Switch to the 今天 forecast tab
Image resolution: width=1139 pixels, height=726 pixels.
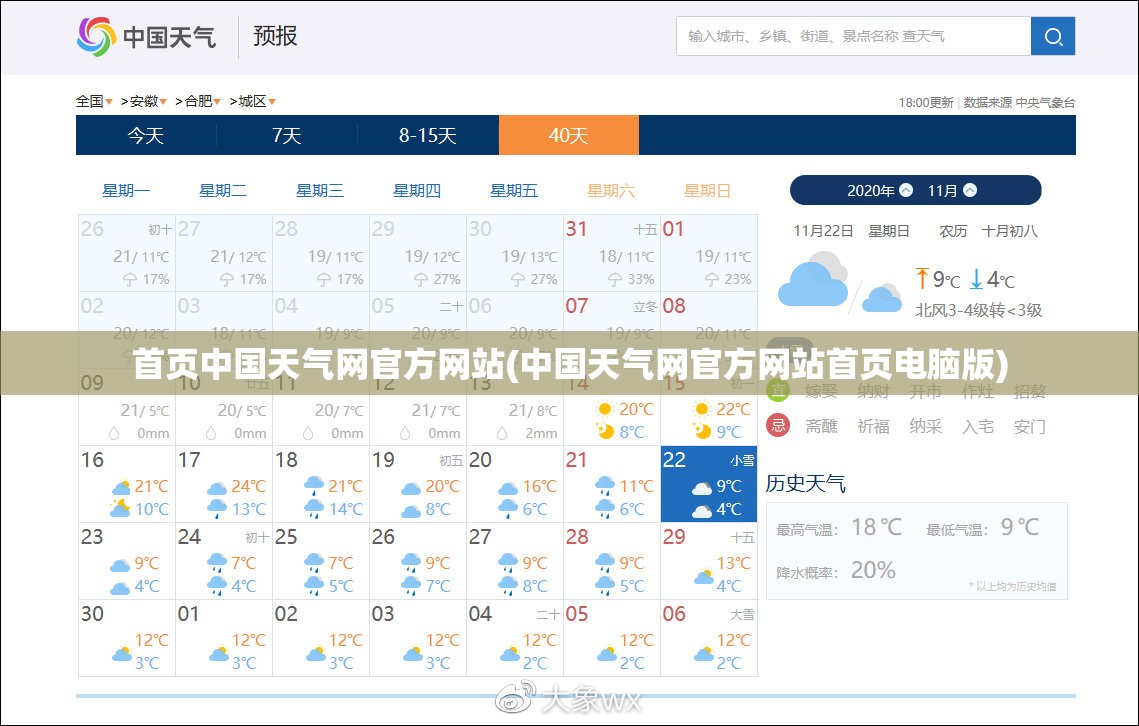(146, 135)
